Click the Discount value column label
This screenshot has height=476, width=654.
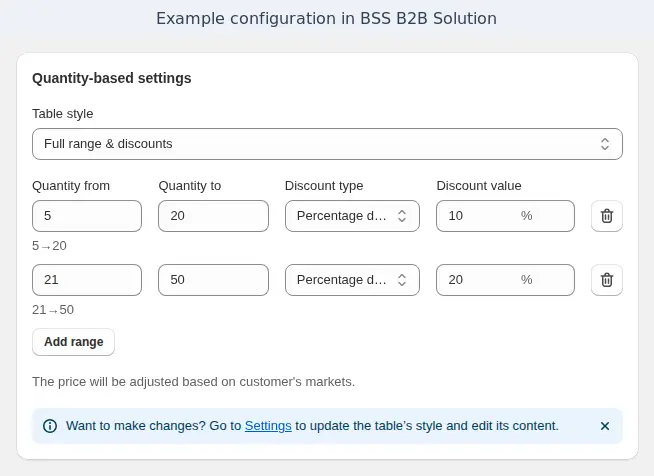point(479,186)
